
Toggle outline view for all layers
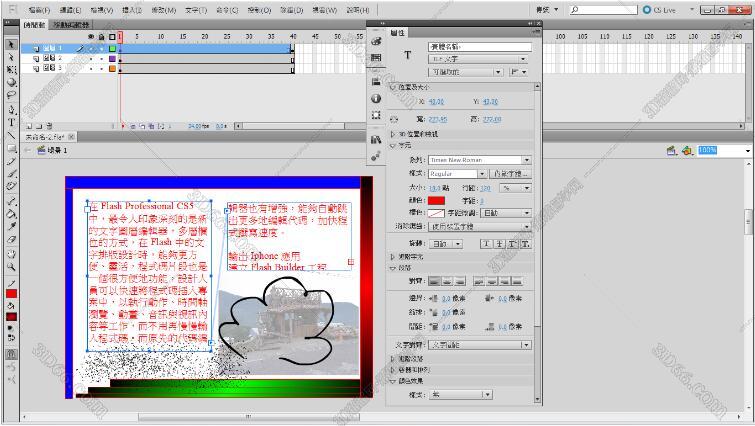point(112,37)
